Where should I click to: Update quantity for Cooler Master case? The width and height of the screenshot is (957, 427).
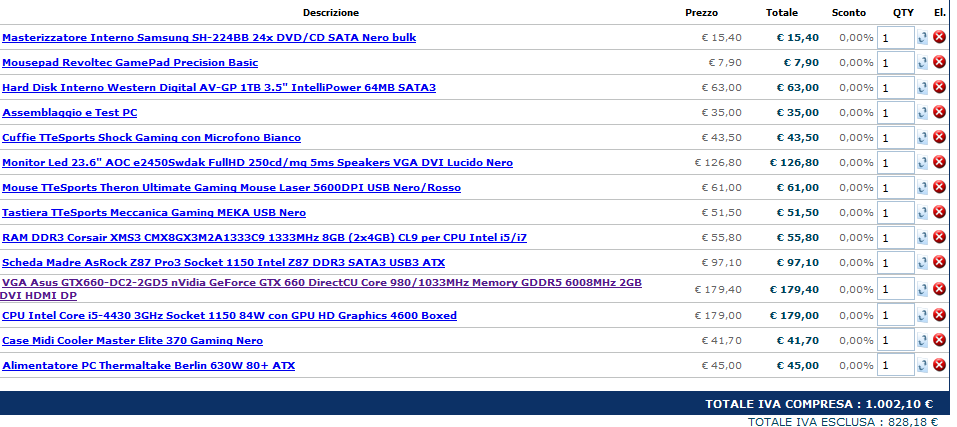[x=922, y=341]
